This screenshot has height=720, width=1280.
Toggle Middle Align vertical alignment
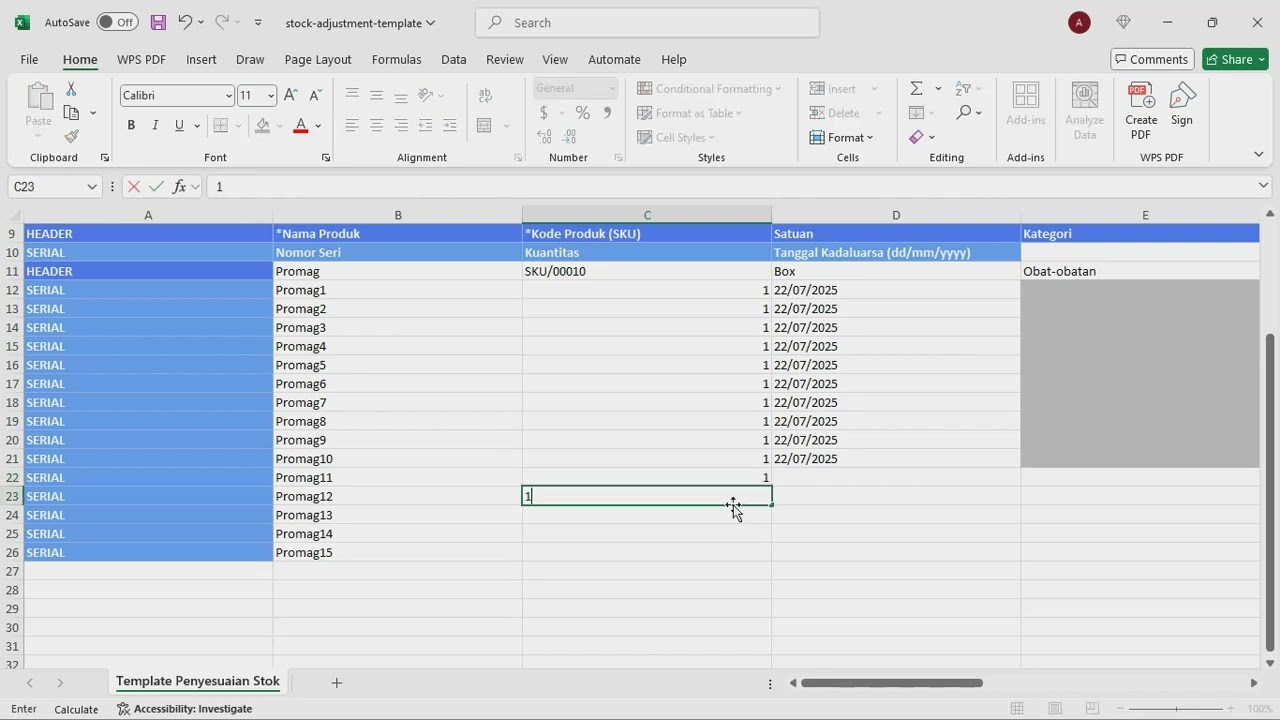(x=376, y=95)
